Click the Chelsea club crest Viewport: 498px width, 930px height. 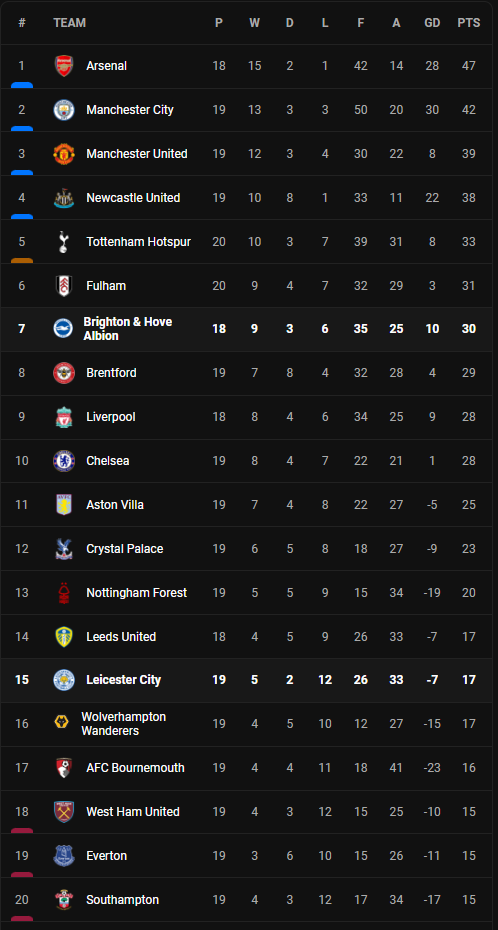pos(63,461)
